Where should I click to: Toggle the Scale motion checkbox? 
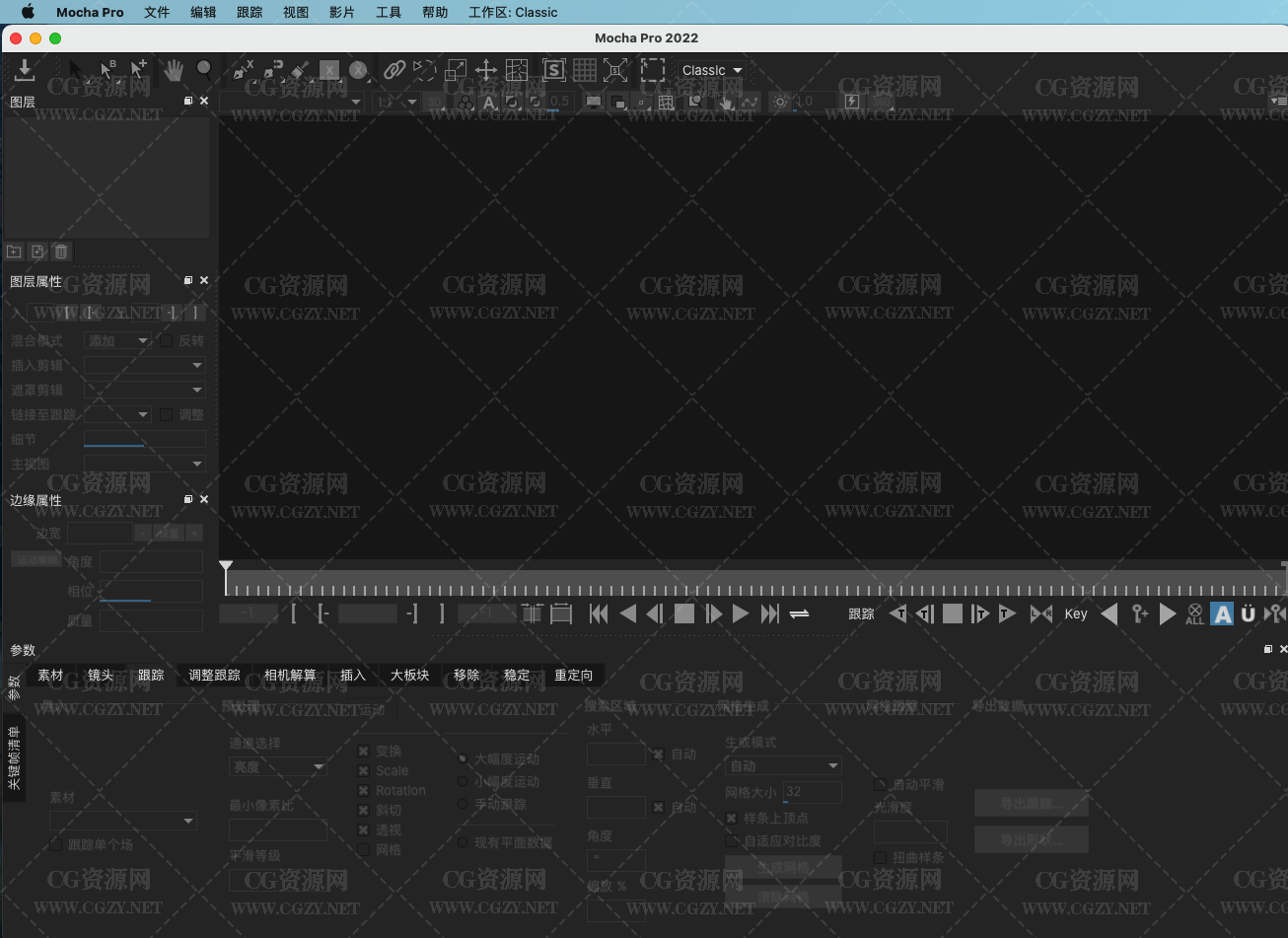364,771
